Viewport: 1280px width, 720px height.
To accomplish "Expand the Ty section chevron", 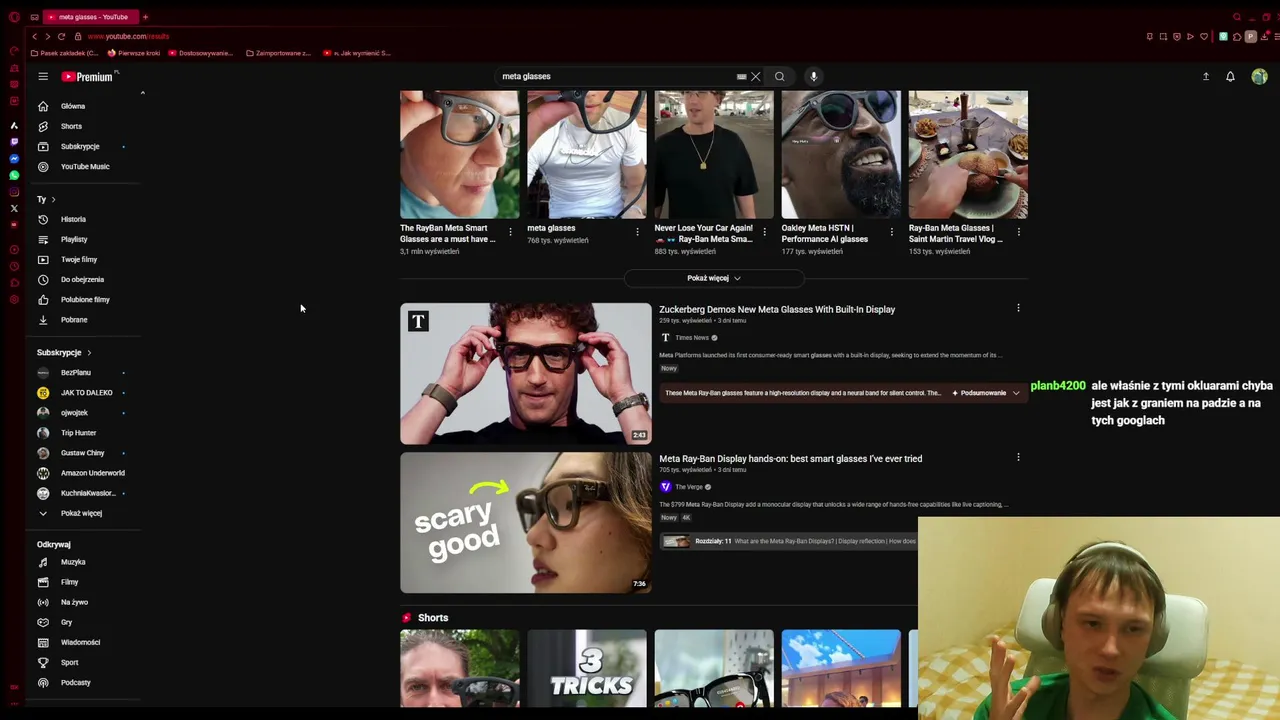I will pos(53,199).
